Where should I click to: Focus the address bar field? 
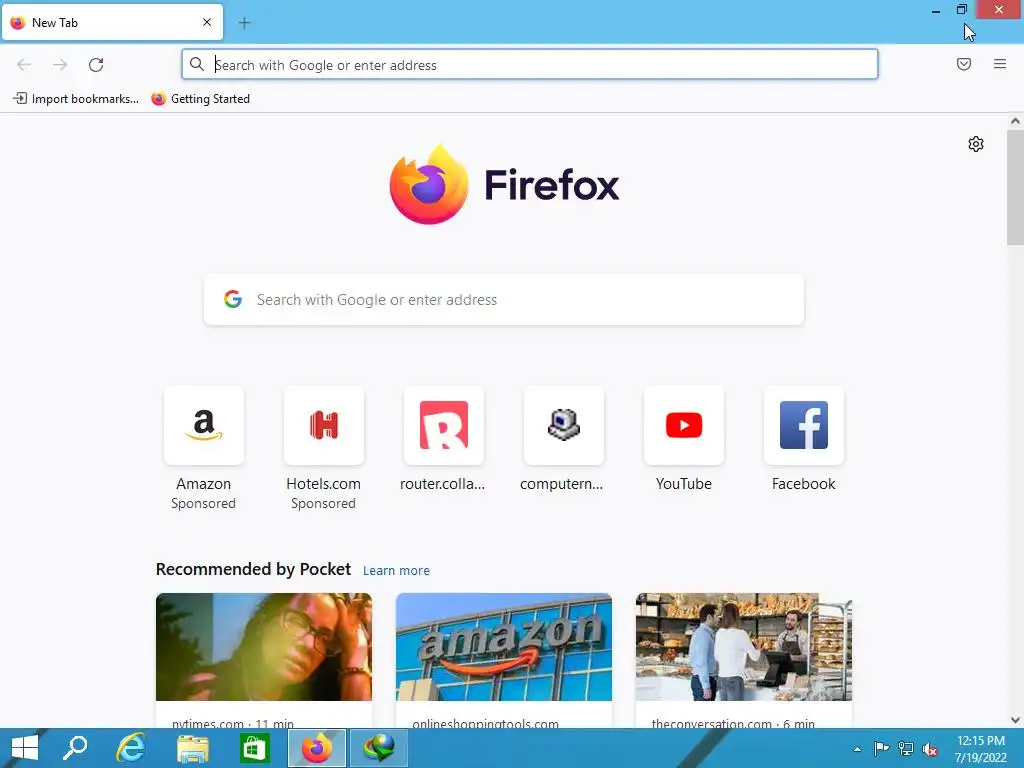coord(530,65)
